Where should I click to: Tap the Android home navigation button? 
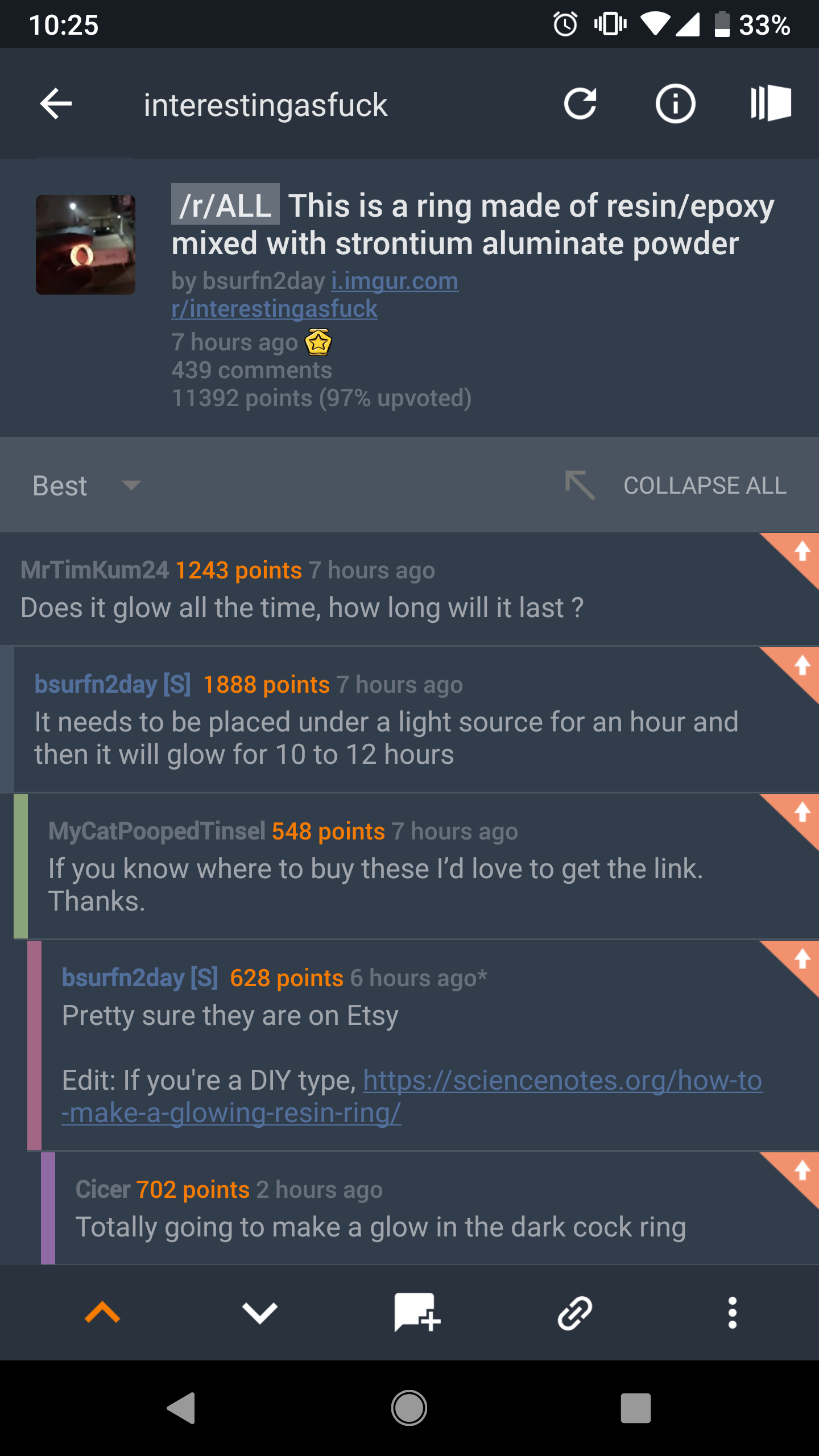pyautogui.click(x=409, y=1408)
